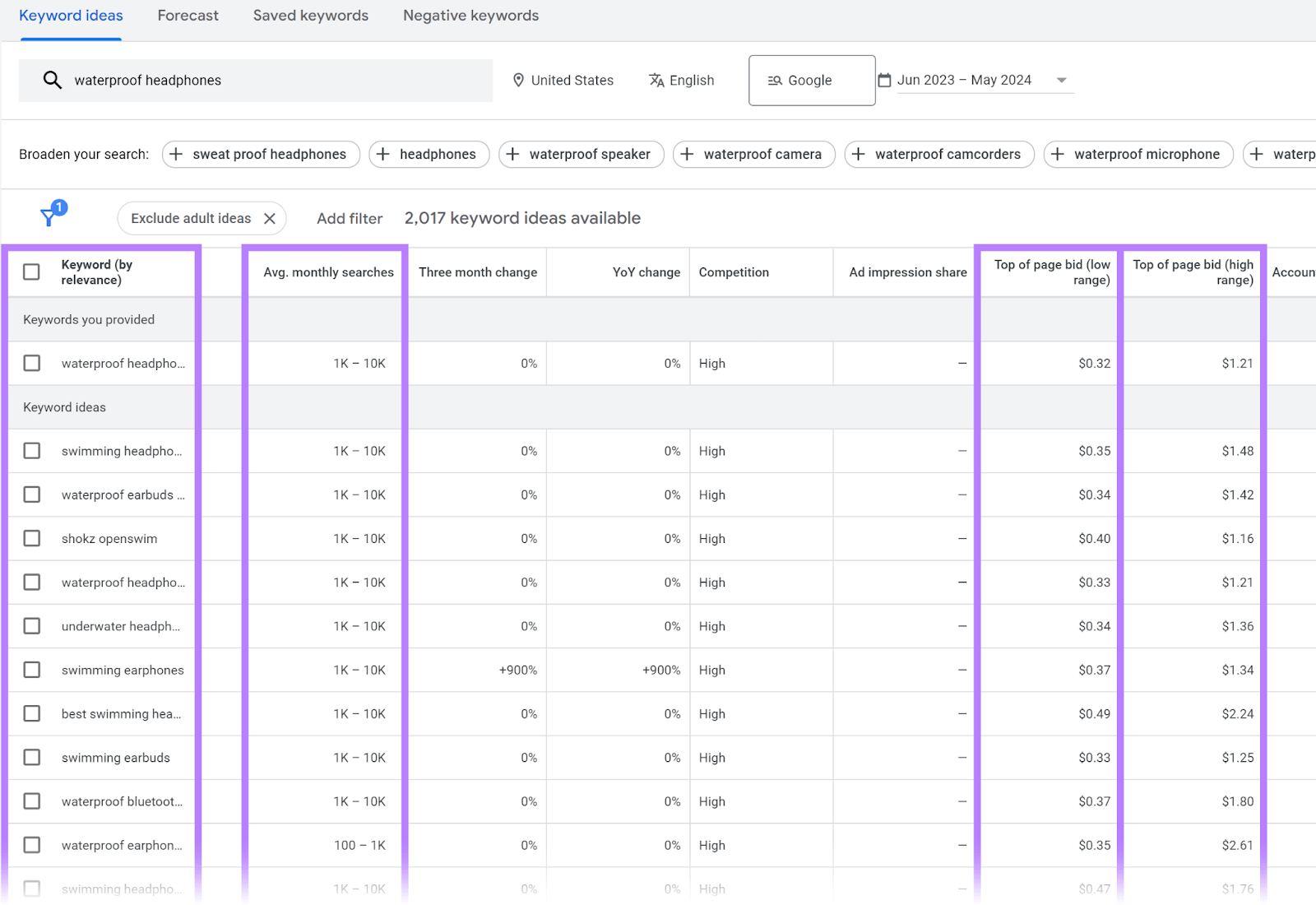This screenshot has width=1316, height=905.
Task: Remove the Exclude adult ideas filter
Action: point(269,219)
